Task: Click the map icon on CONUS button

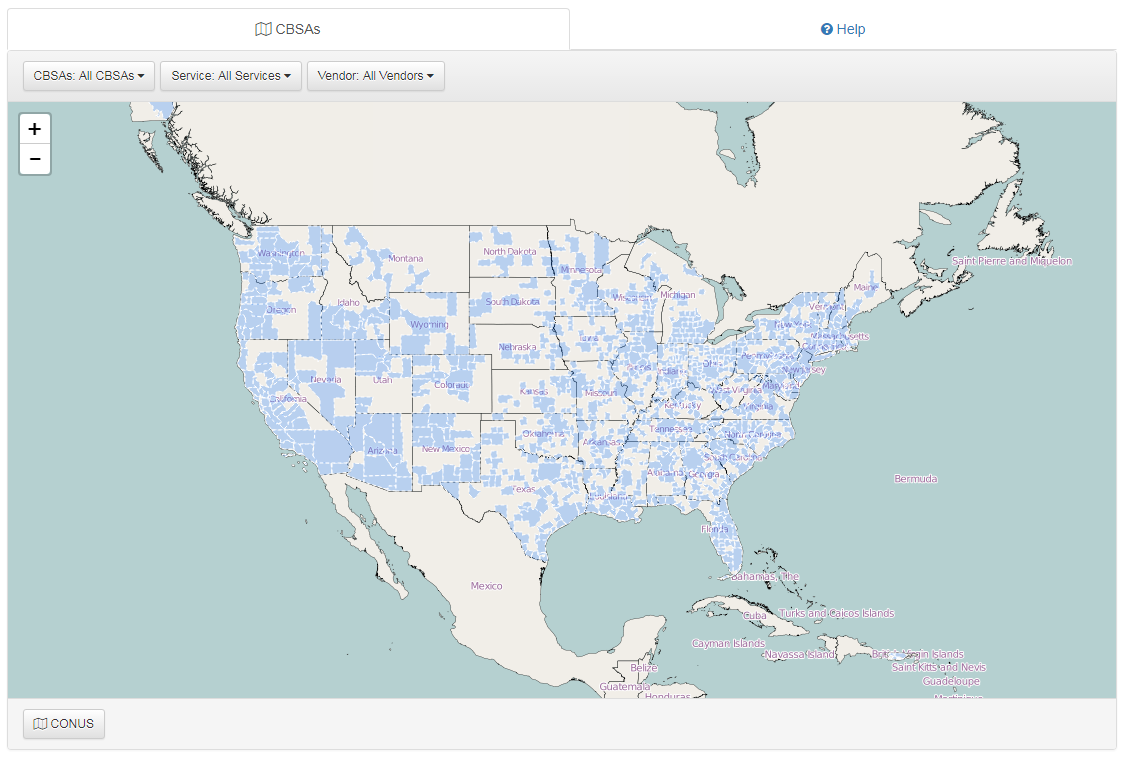Action: [x=40, y=724]
